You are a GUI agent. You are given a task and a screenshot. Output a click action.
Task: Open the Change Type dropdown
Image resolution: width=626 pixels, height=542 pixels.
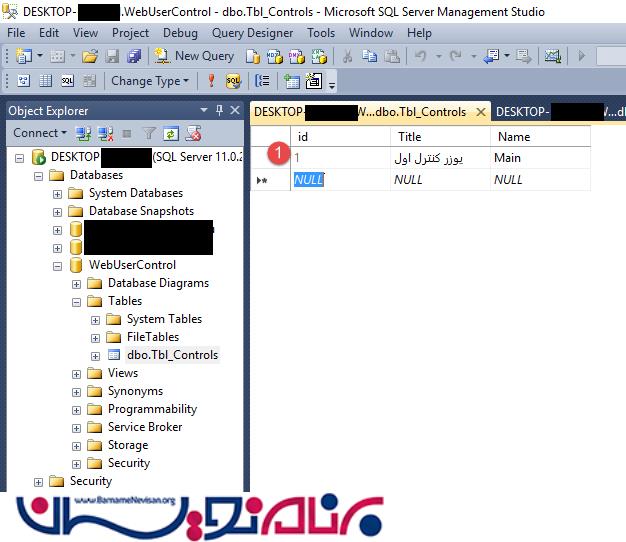pyautogui.click(x=150, y=81)
